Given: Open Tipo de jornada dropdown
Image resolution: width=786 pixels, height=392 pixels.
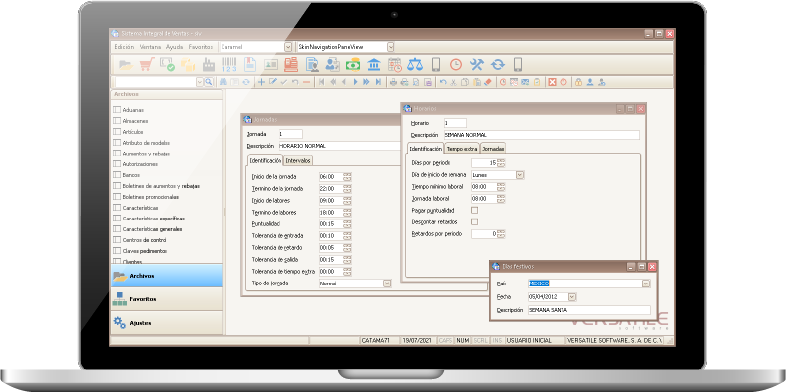Looking at the screenshot, I should (386, 283).
